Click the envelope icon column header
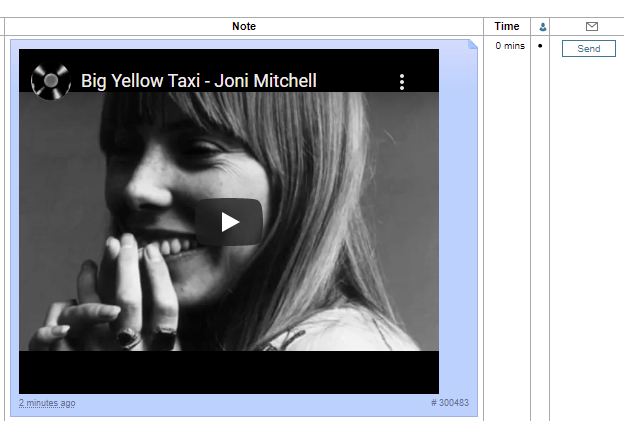The width and height of the screenshot is (624, 421). click(592, 26)
